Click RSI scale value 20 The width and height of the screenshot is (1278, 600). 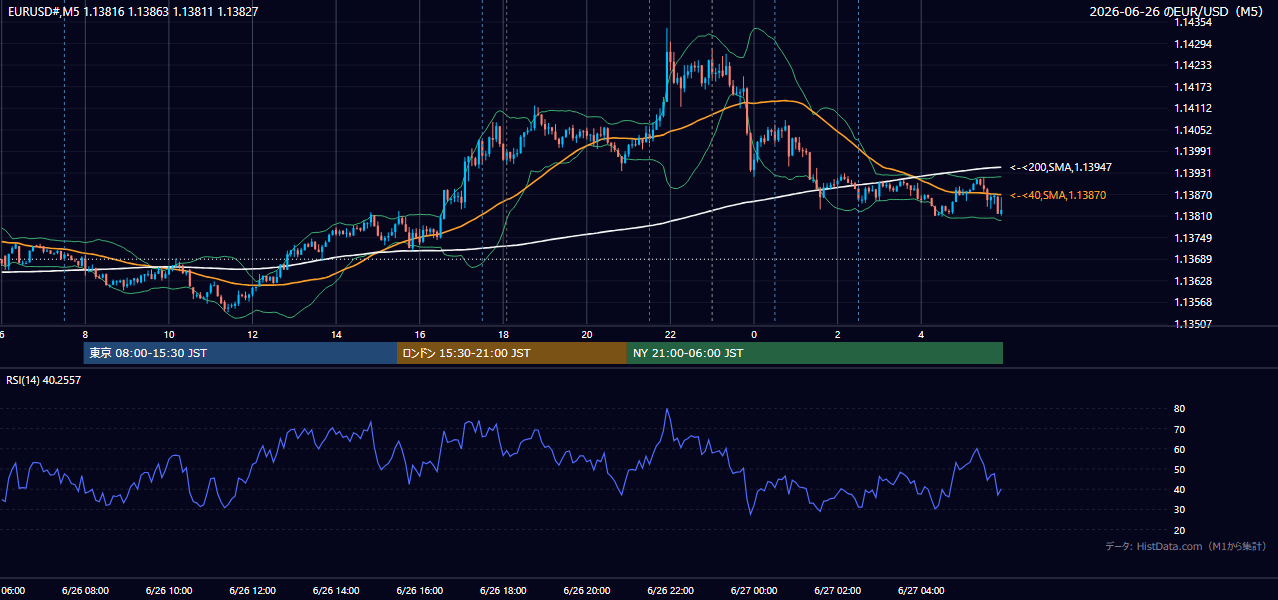pos(1179,530)
